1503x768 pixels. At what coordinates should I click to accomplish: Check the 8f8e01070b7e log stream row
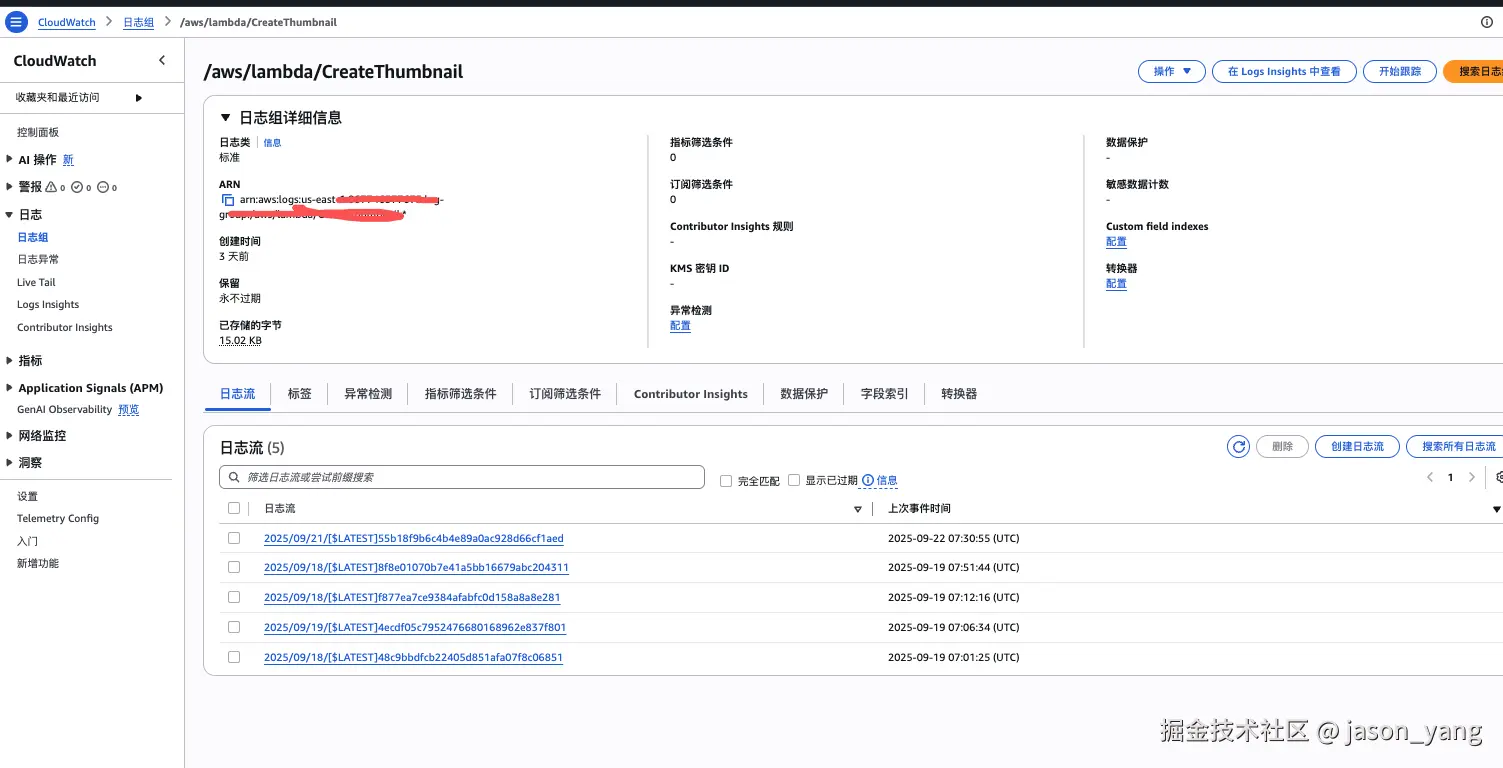click(234, 567)
